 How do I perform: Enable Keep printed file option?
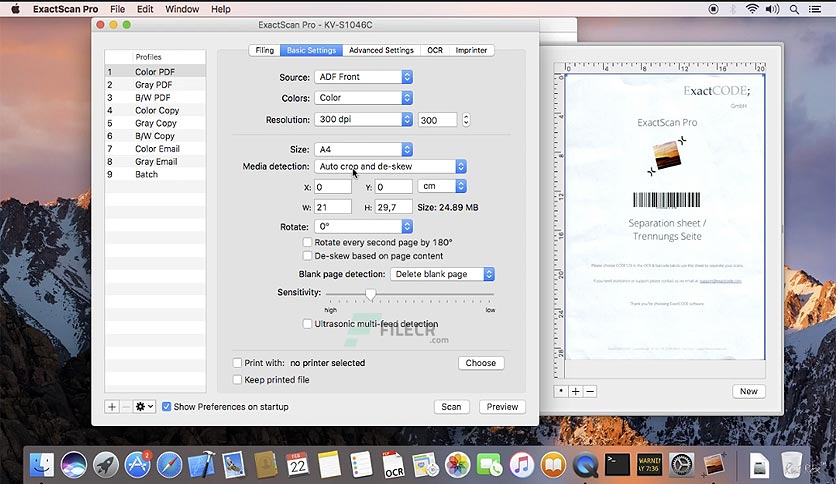237,380
